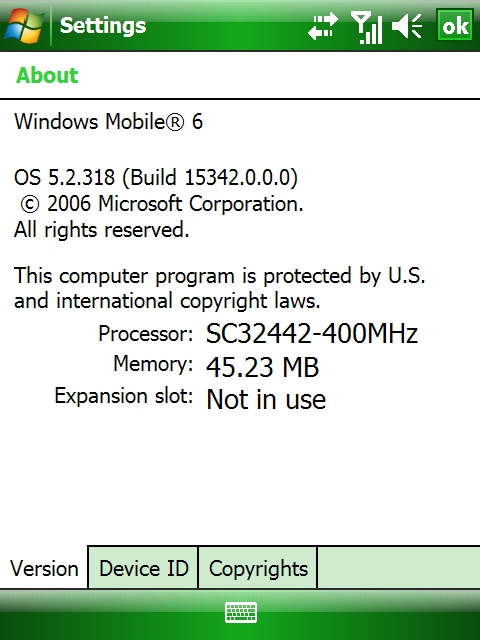
Task: Click the 2006 Microsoft Corporation copyright line
Action: 162,204
